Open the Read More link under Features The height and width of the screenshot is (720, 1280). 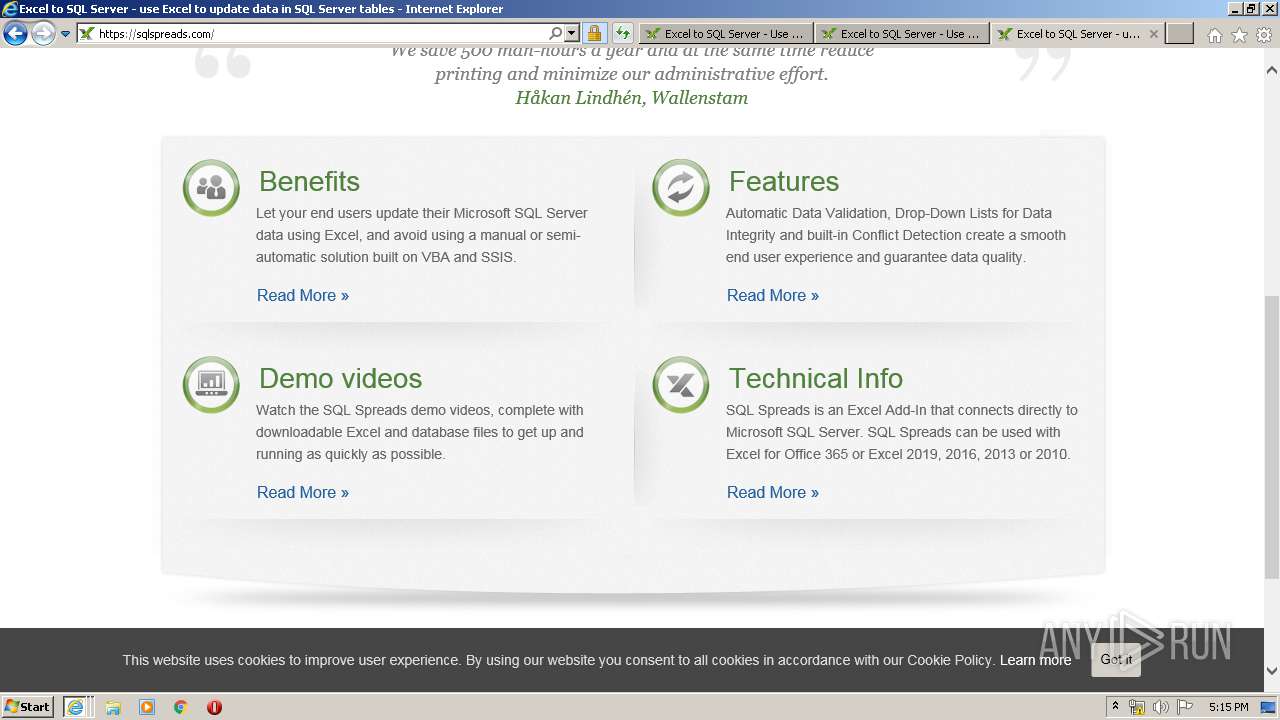tap(773, 295)
